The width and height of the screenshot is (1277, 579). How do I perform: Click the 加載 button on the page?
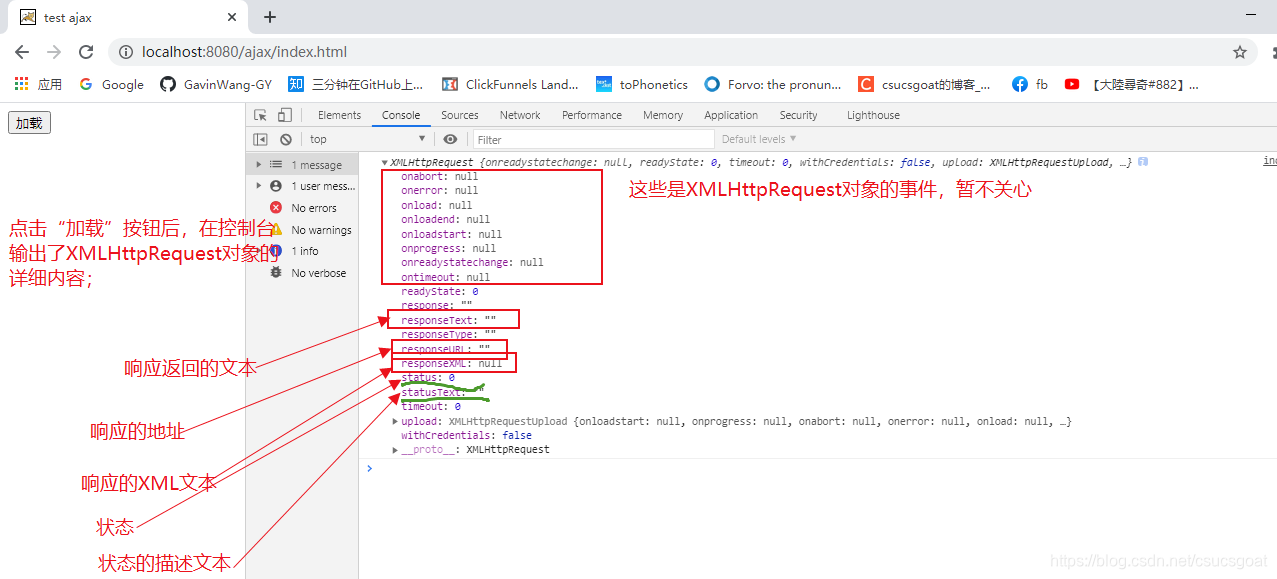click(29, 123)
